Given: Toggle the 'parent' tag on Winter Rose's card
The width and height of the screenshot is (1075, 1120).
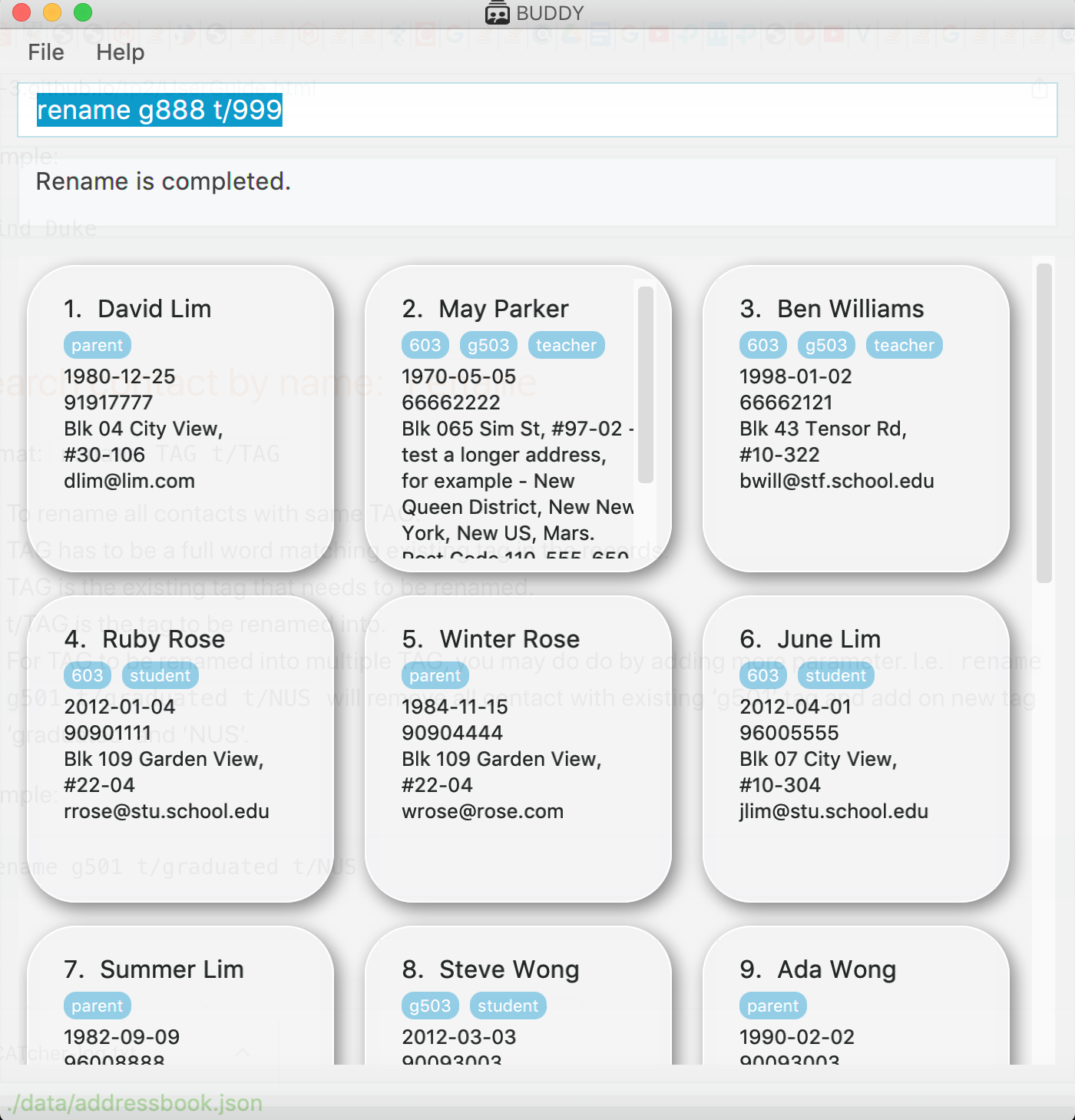Looking at the screenshot, I should [435, 675].
